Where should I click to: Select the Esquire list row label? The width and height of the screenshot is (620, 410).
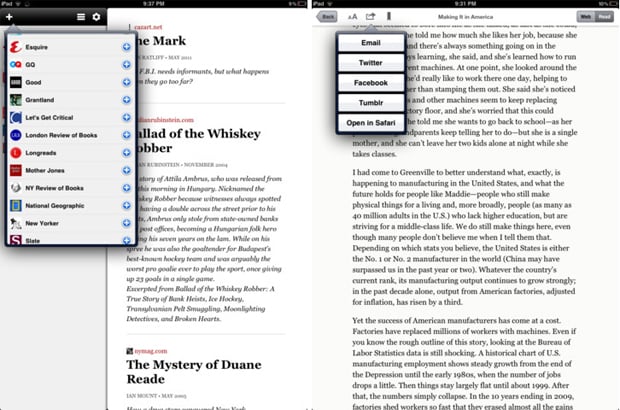click(36, 47)
